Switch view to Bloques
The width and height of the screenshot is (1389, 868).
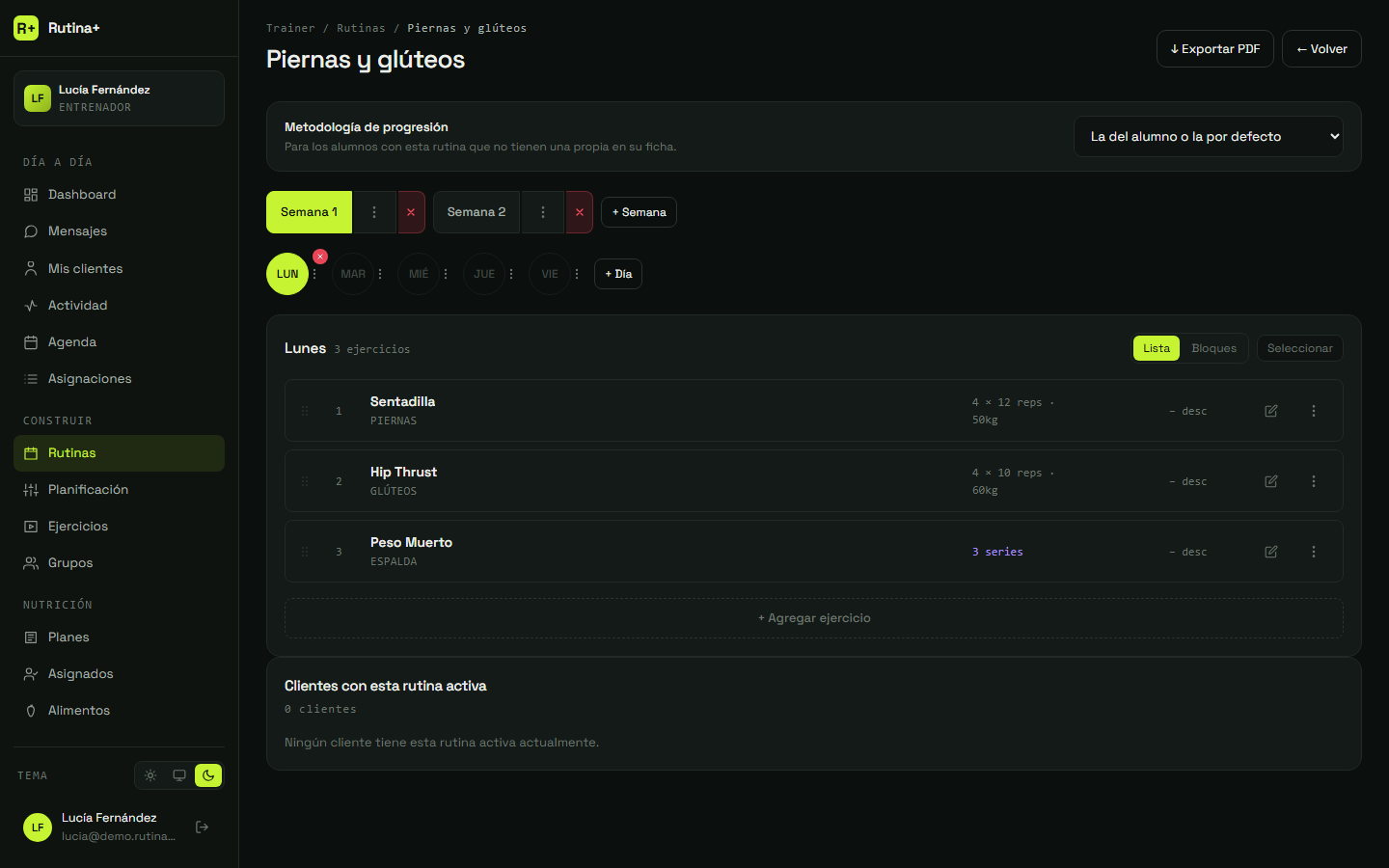(1213, 348)
